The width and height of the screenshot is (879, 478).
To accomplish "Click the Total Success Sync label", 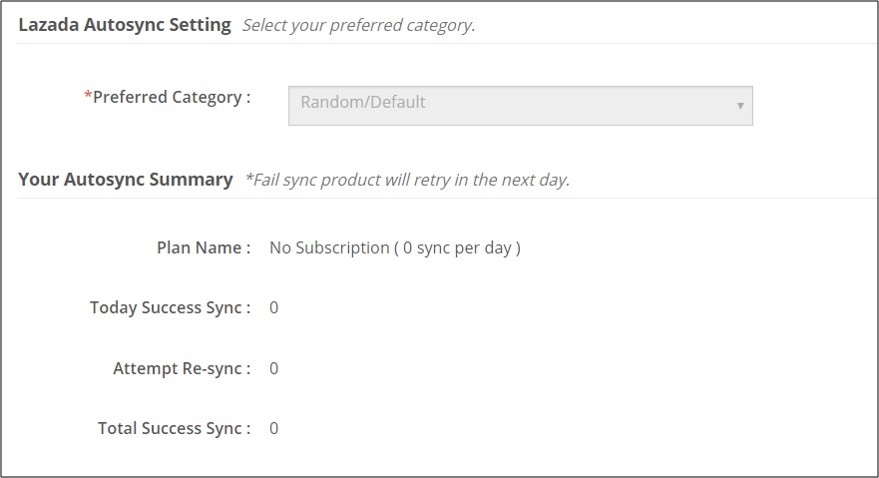I will [174, 429].
